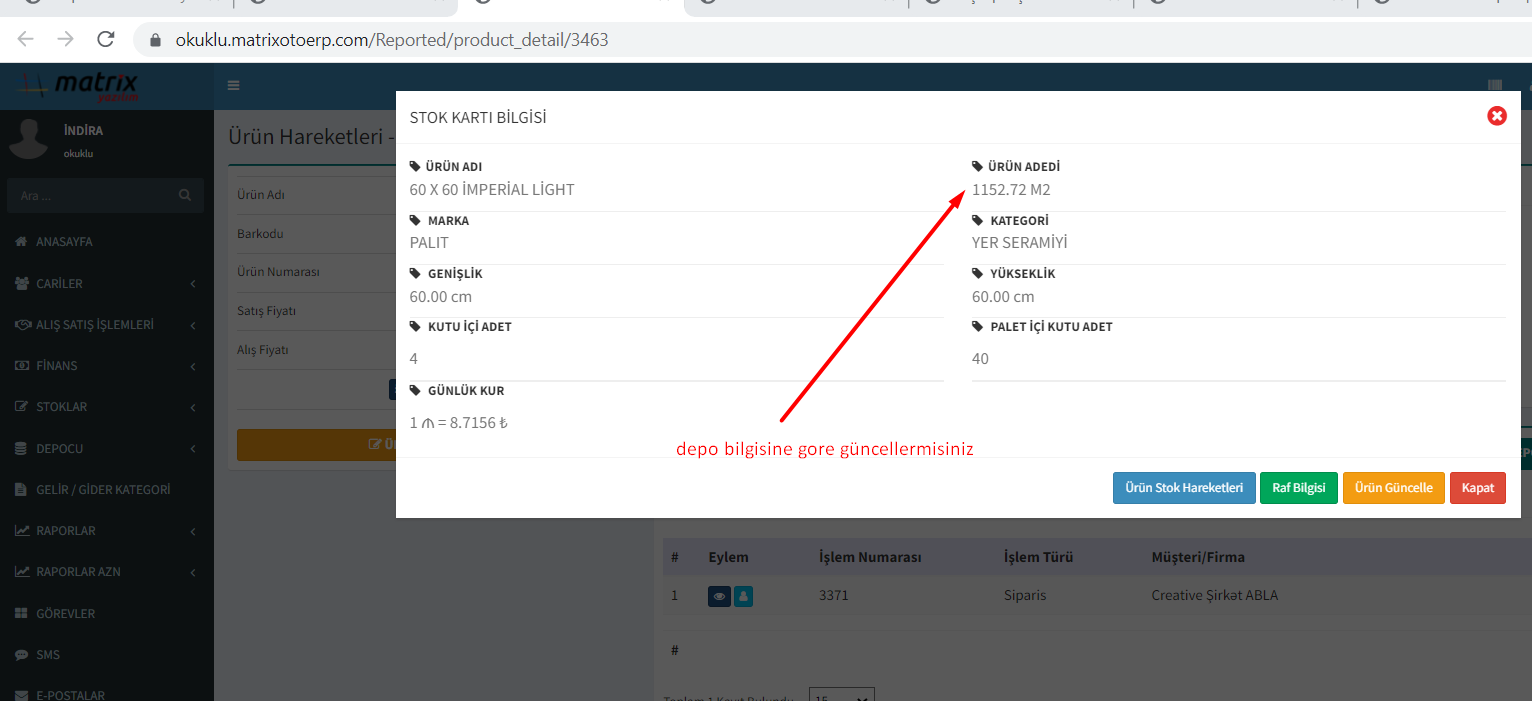Click the user icon in order row 3371
Image resolution: width=1532 pixels, height=701 pixels.
coord(743,596)
